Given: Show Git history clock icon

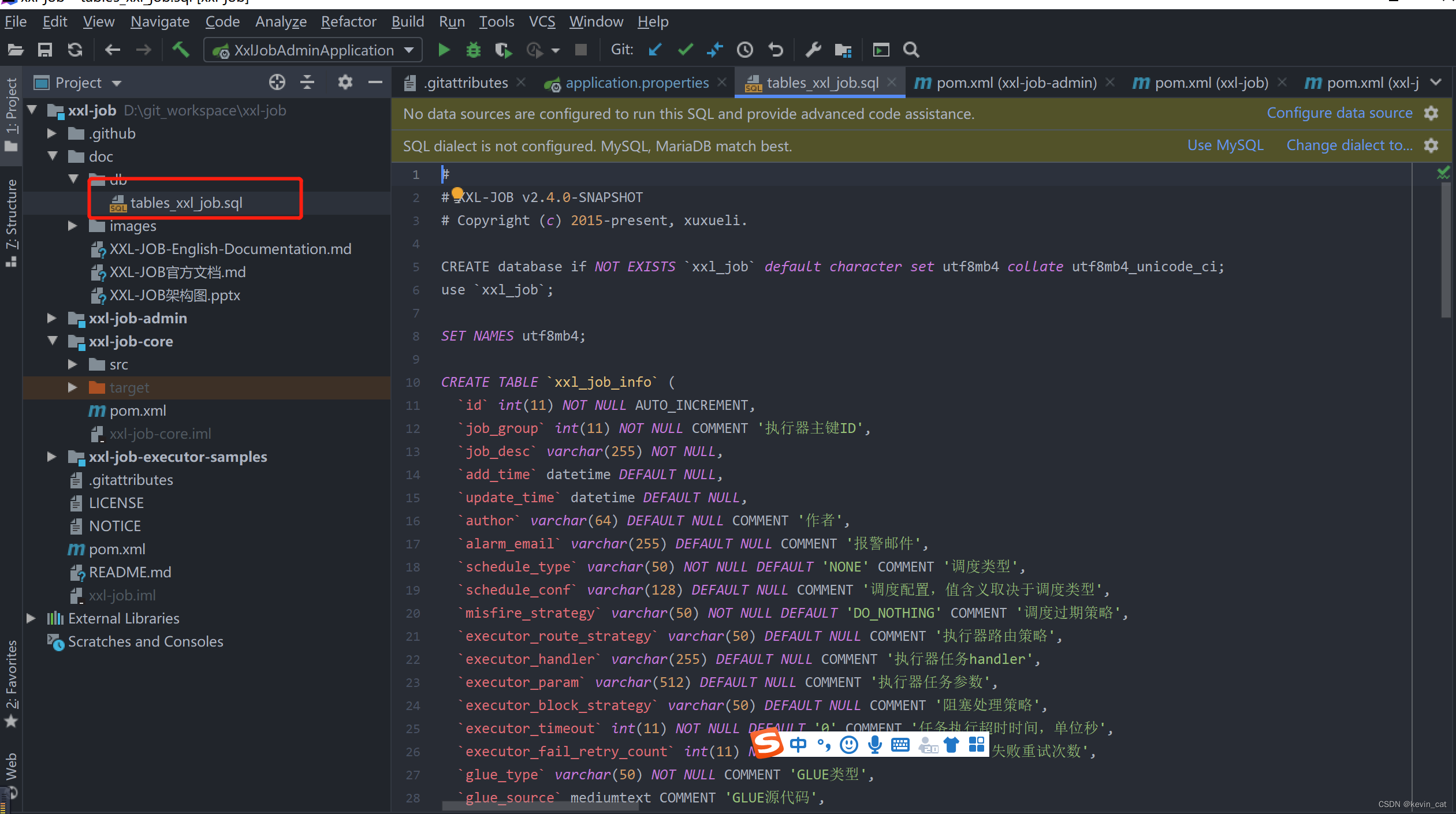Looking at the screenshot, I should [745, 50].
